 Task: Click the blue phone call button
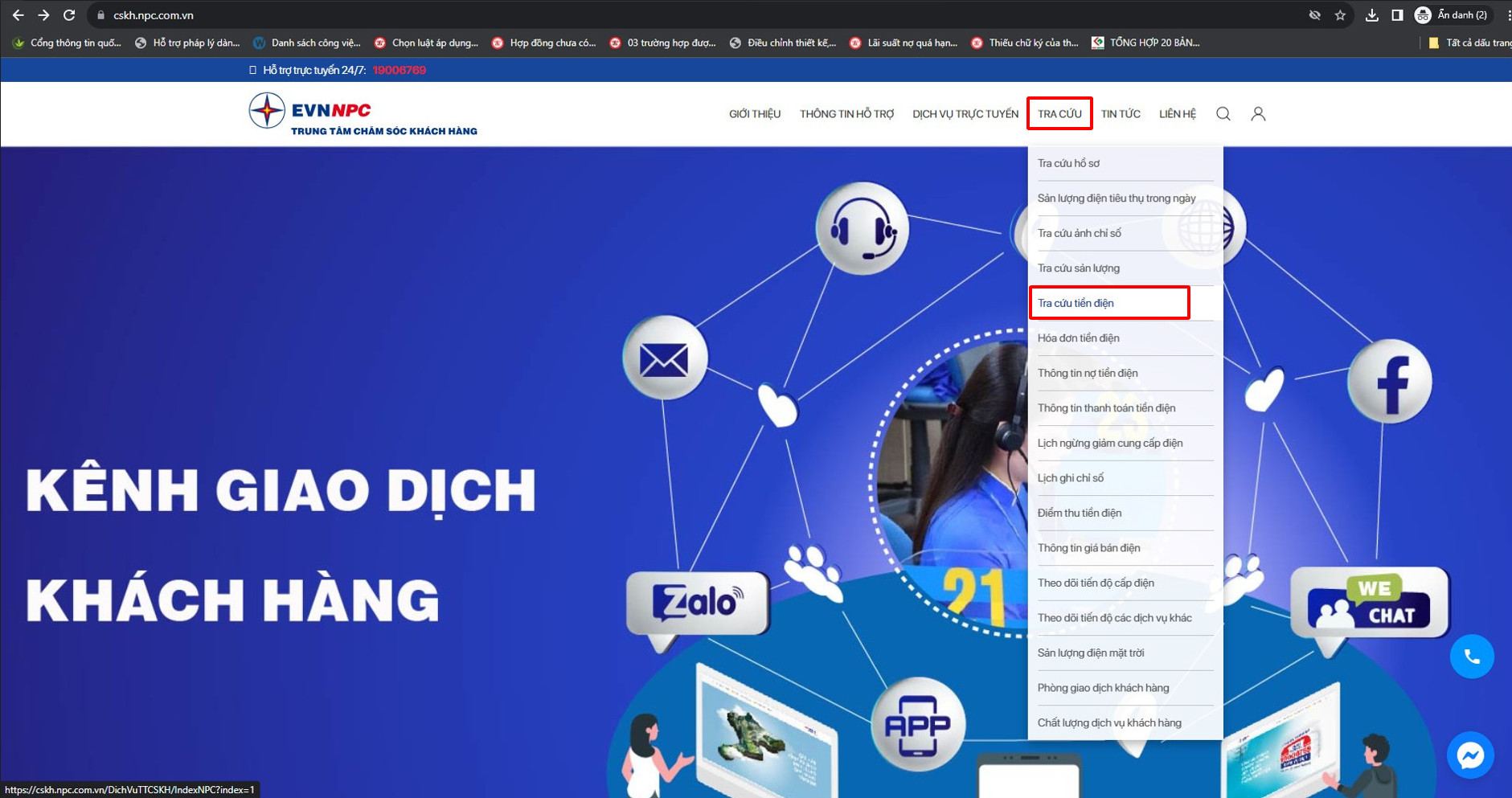click(x=1471, y=657)
